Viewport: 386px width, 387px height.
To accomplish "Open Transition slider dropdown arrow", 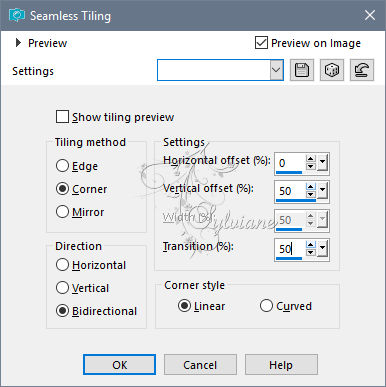I will coord(322,249).
